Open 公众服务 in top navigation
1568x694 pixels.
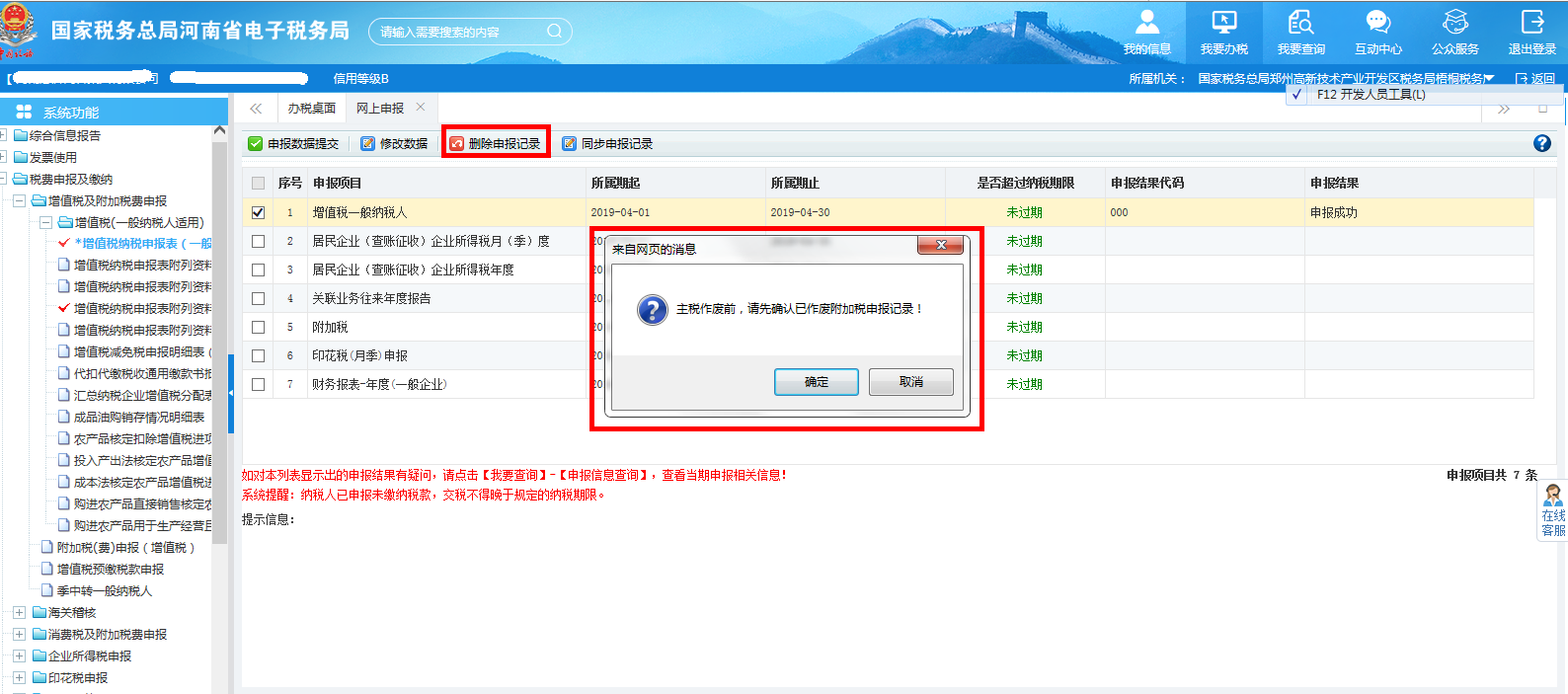pos(1454,32)
